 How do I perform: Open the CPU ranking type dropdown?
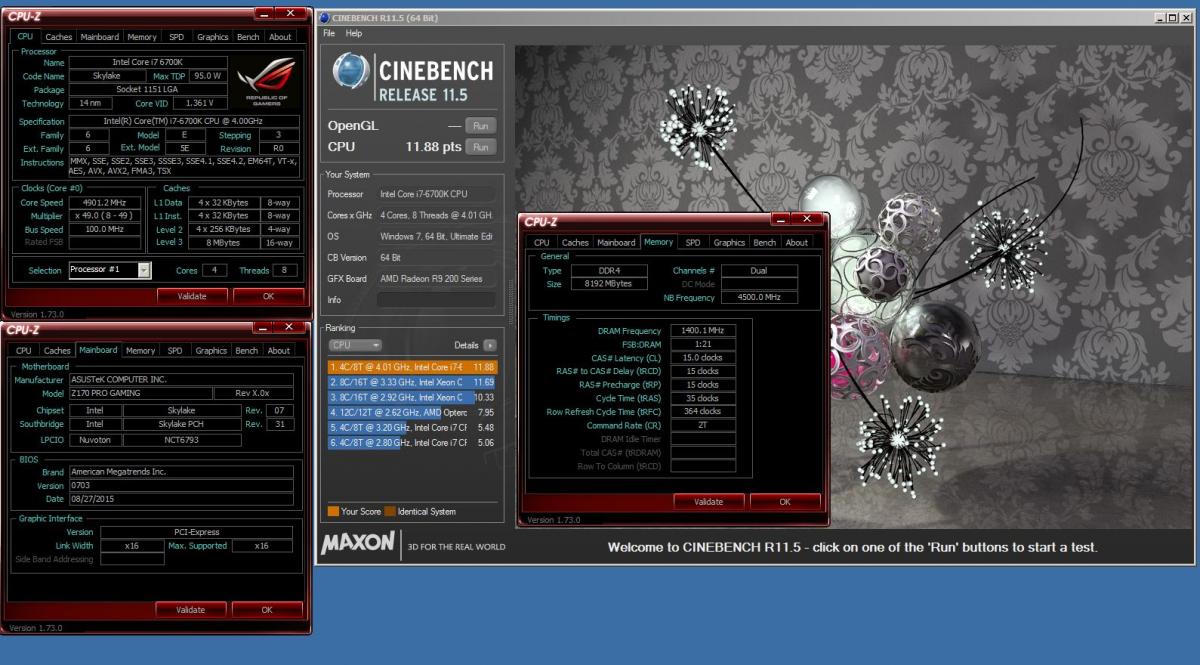point(355,345)
